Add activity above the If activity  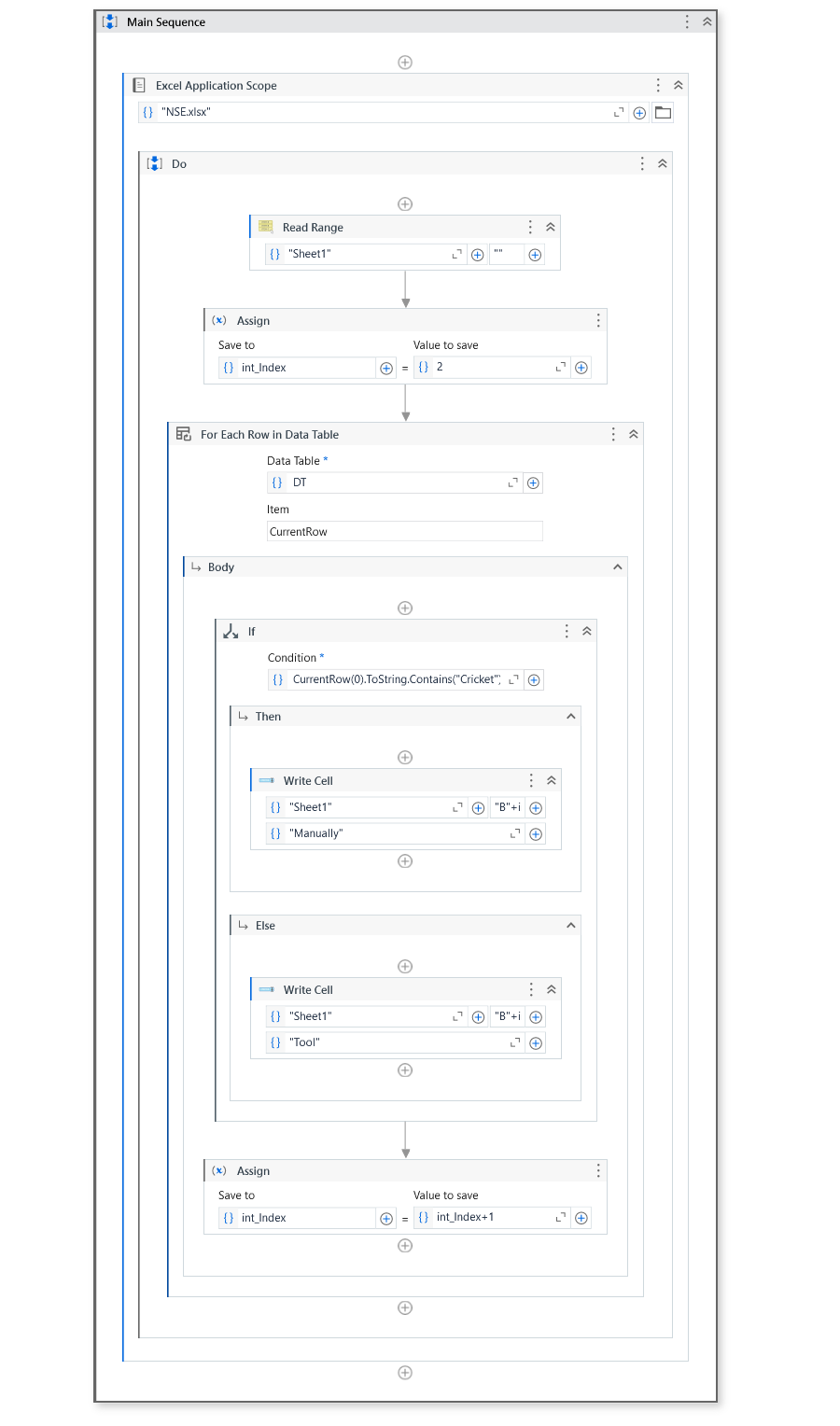(405, 608)
